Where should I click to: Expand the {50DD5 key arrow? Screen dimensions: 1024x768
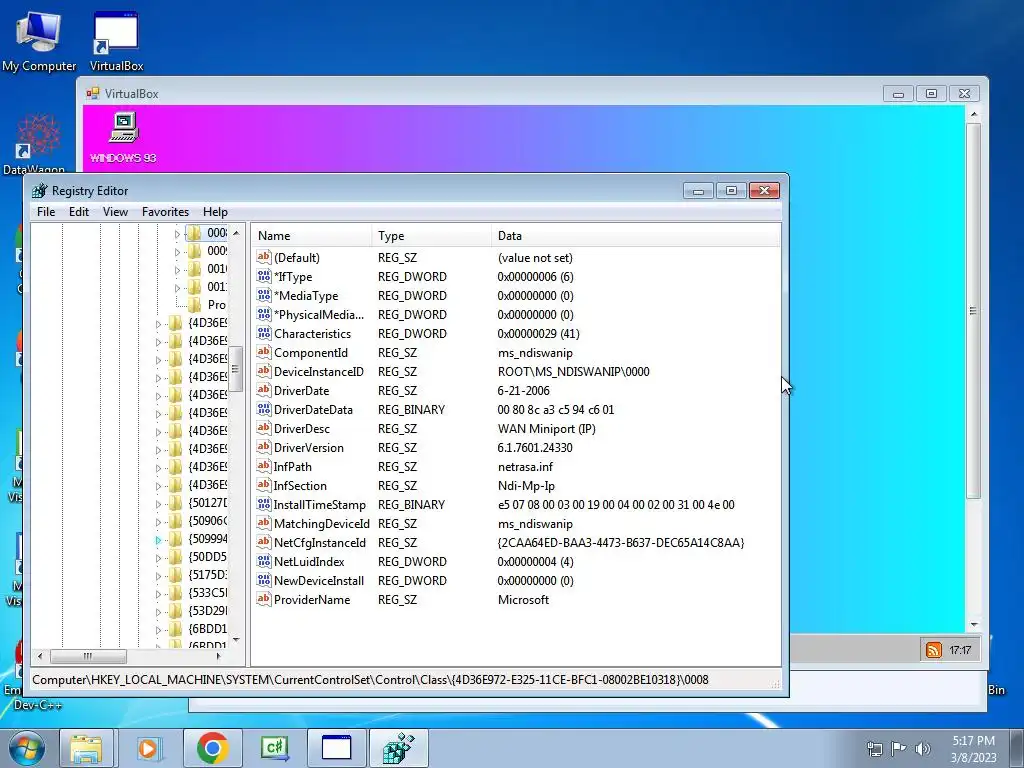[x=158, y=558]
